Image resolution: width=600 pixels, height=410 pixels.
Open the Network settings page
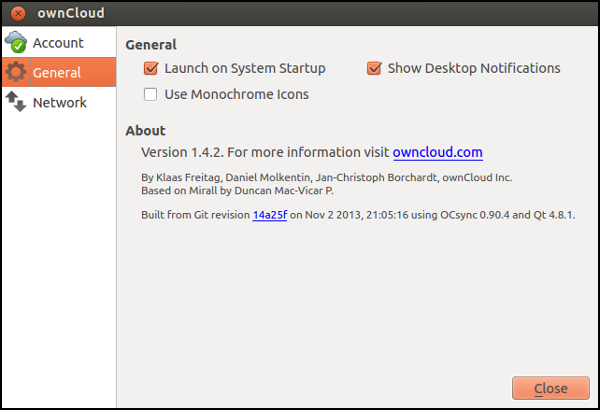coord(59,102)
